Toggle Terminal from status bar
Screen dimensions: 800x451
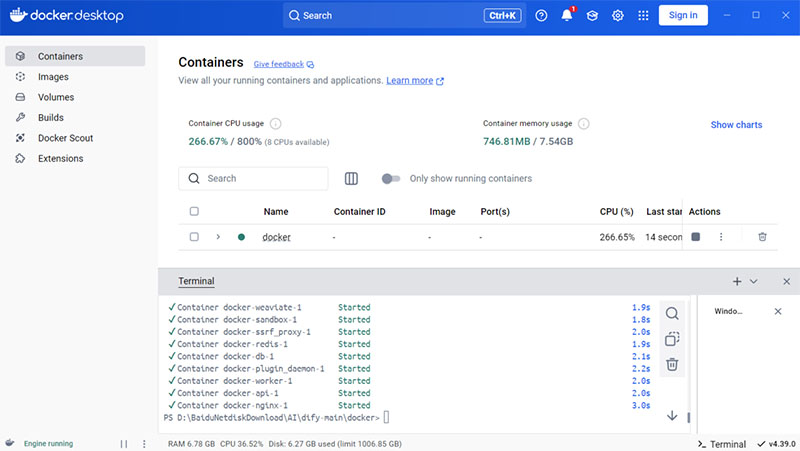(722, 444)
